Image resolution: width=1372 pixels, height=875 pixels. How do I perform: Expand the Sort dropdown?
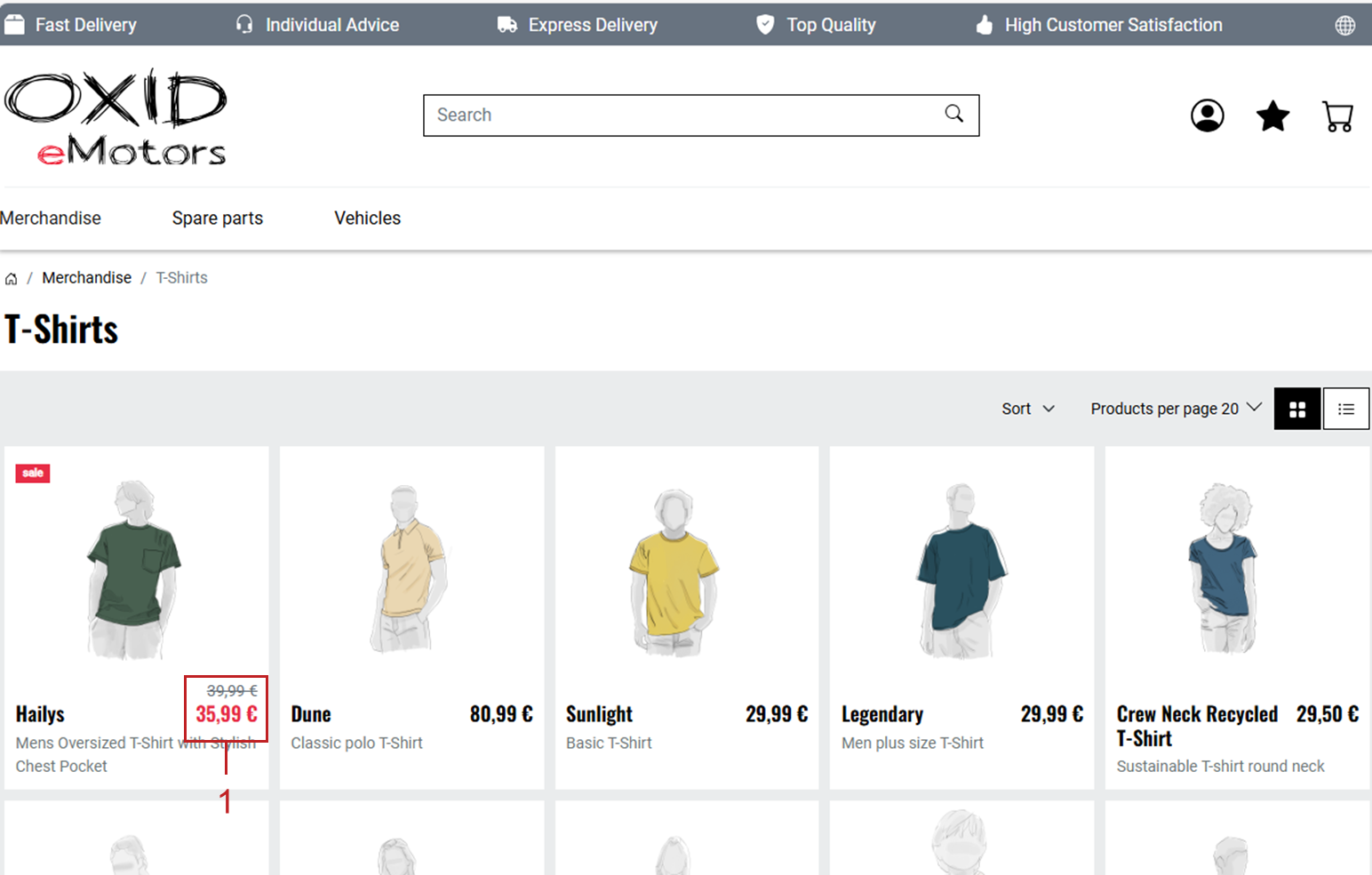pos(1027,409)
